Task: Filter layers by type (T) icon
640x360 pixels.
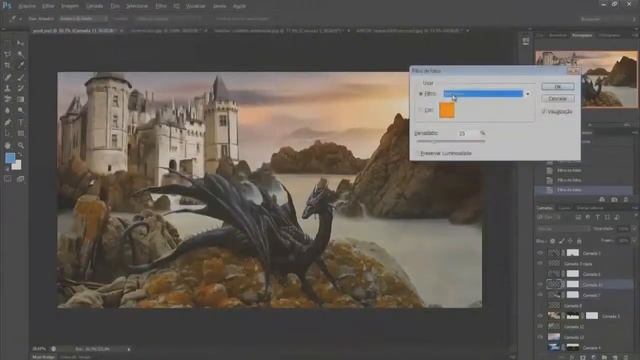Action: (x=598, y=218)
